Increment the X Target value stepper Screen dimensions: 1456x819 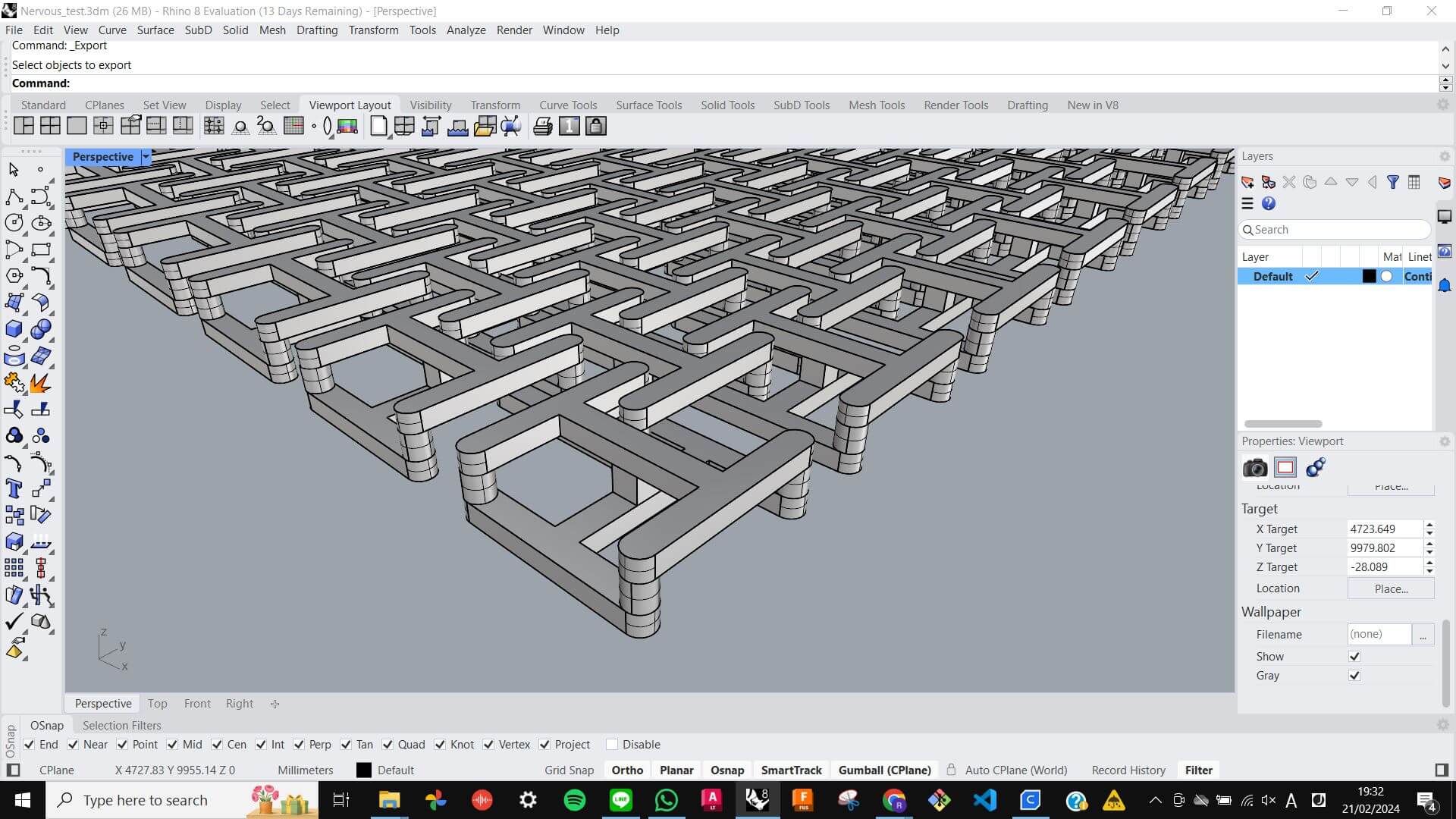point(1429,525)
